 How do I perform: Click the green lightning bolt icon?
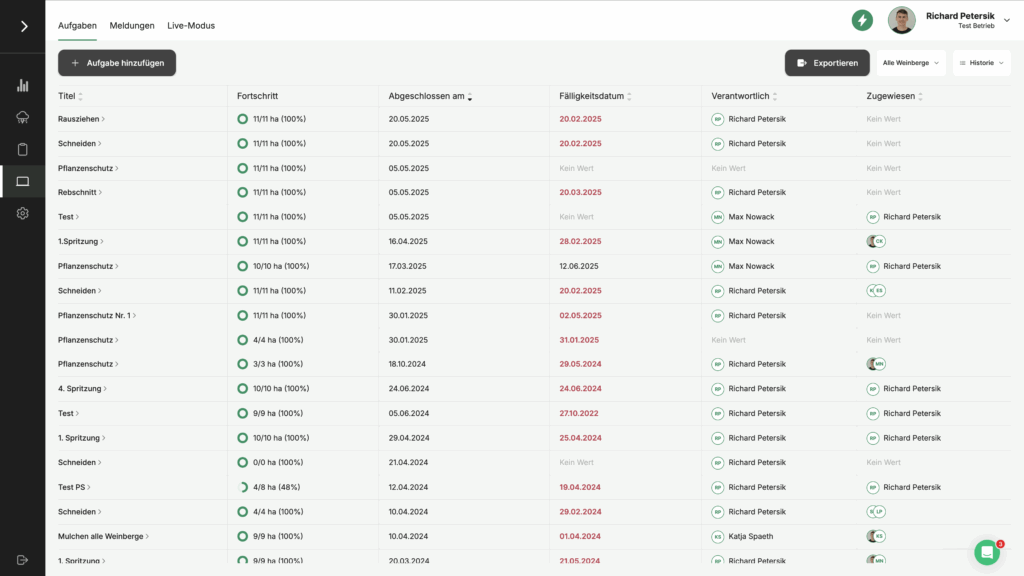point(862,20)
